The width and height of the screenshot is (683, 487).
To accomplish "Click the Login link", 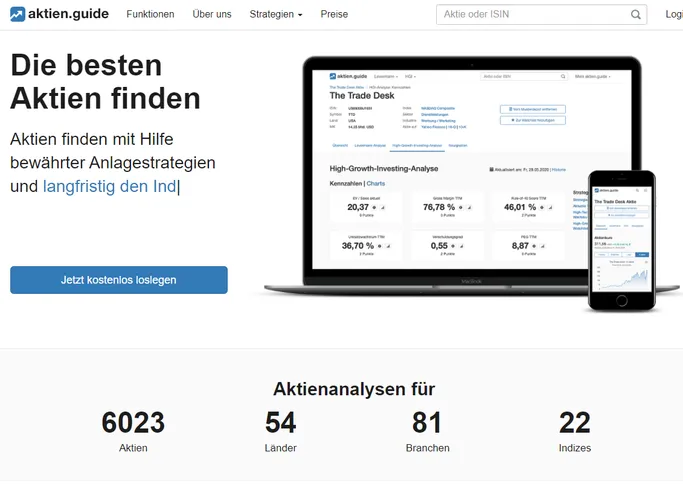I will tap(674, 14).
